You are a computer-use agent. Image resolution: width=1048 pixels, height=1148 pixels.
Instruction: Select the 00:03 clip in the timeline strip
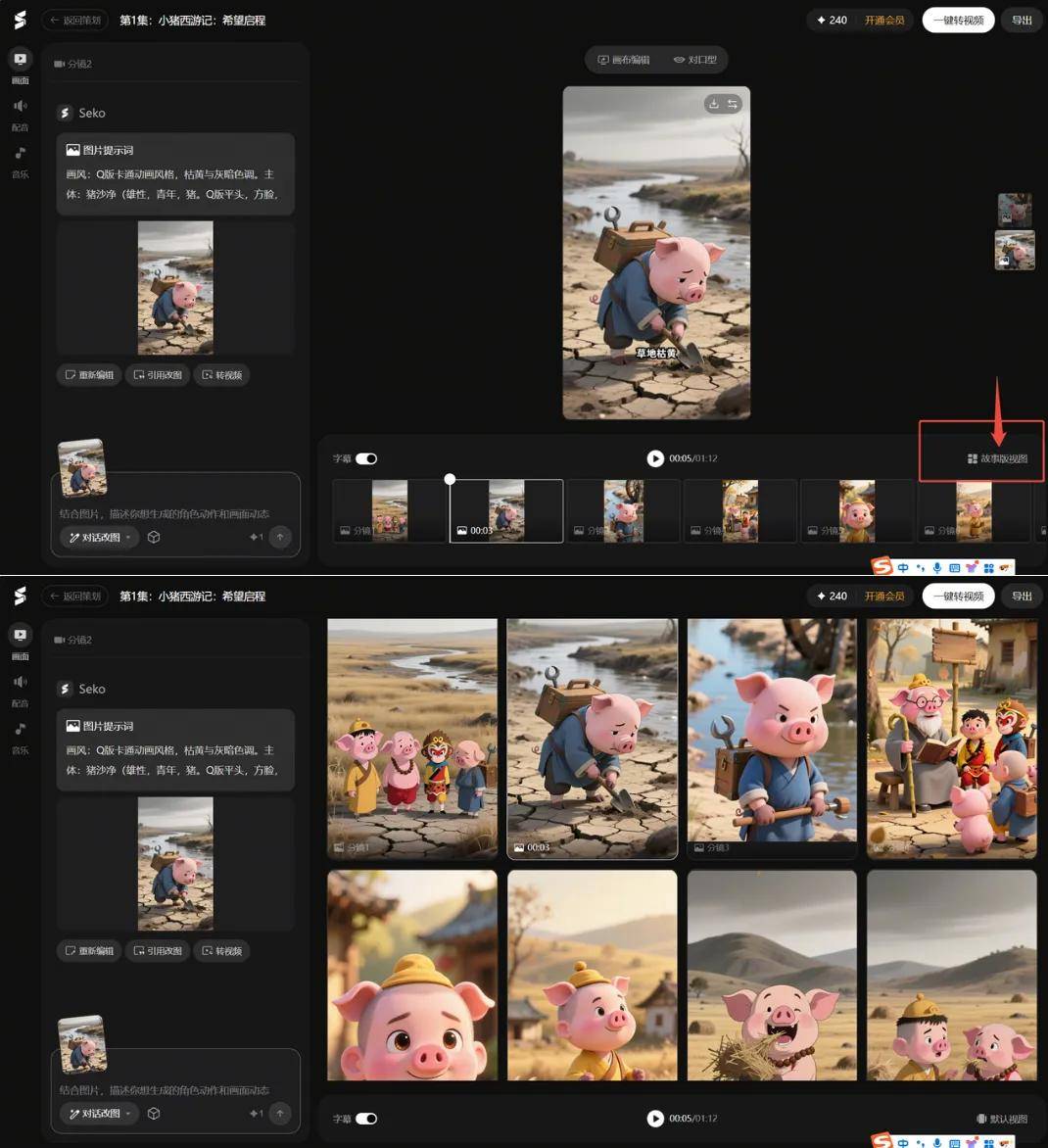tap(506, 510)
